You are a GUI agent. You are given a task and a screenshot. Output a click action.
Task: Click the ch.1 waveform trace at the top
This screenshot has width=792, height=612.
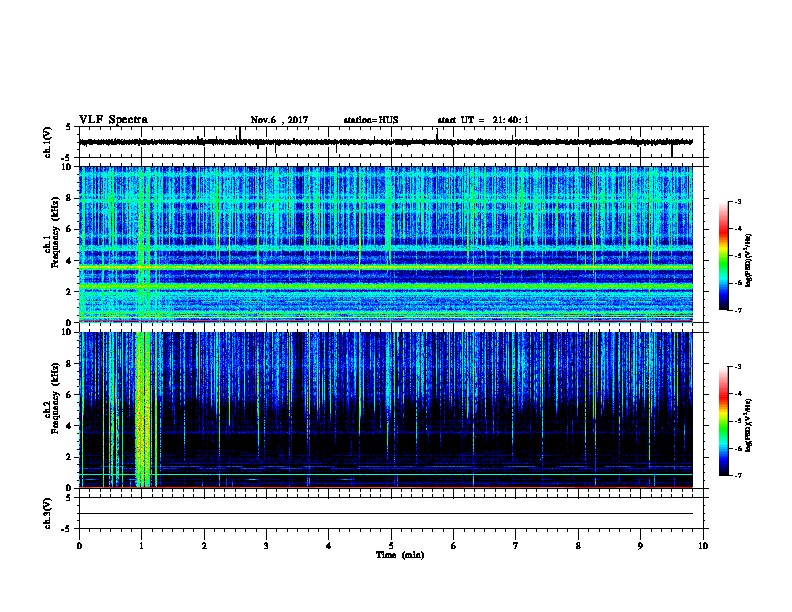[386, 142]
